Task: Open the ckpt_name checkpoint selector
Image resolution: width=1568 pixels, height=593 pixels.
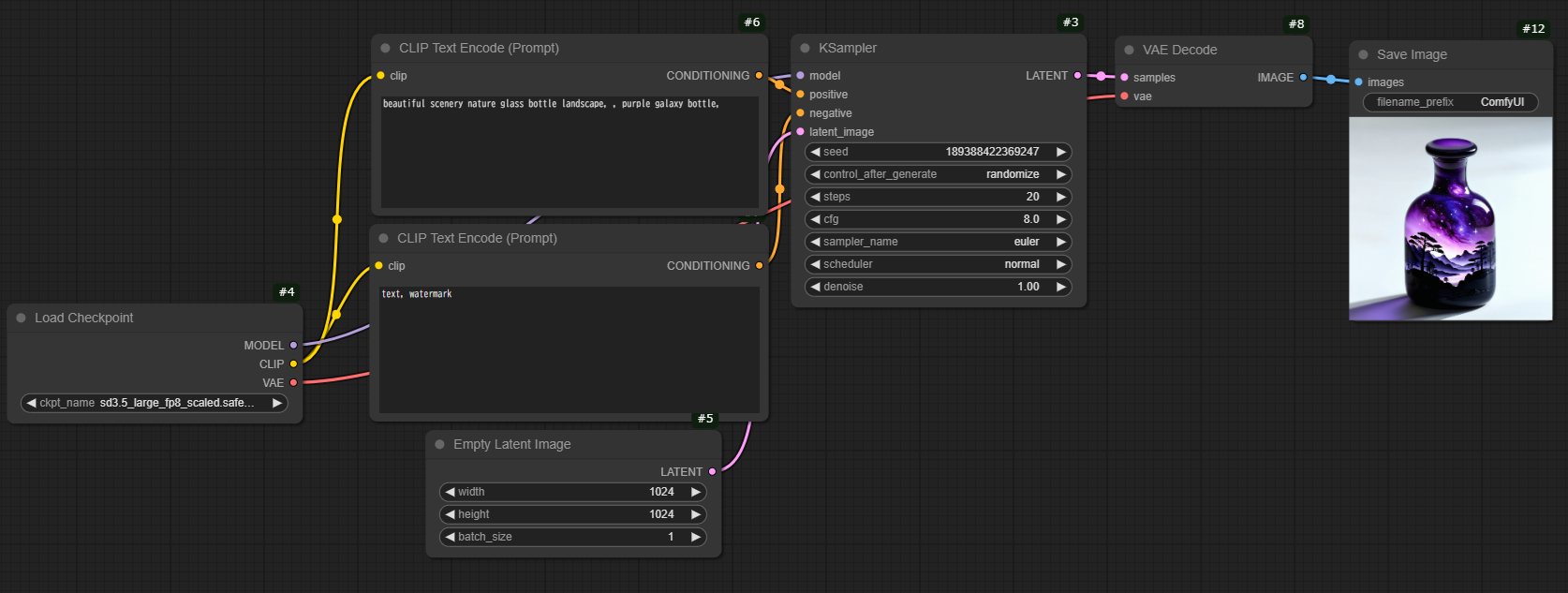Action: [x=155, y=403]
